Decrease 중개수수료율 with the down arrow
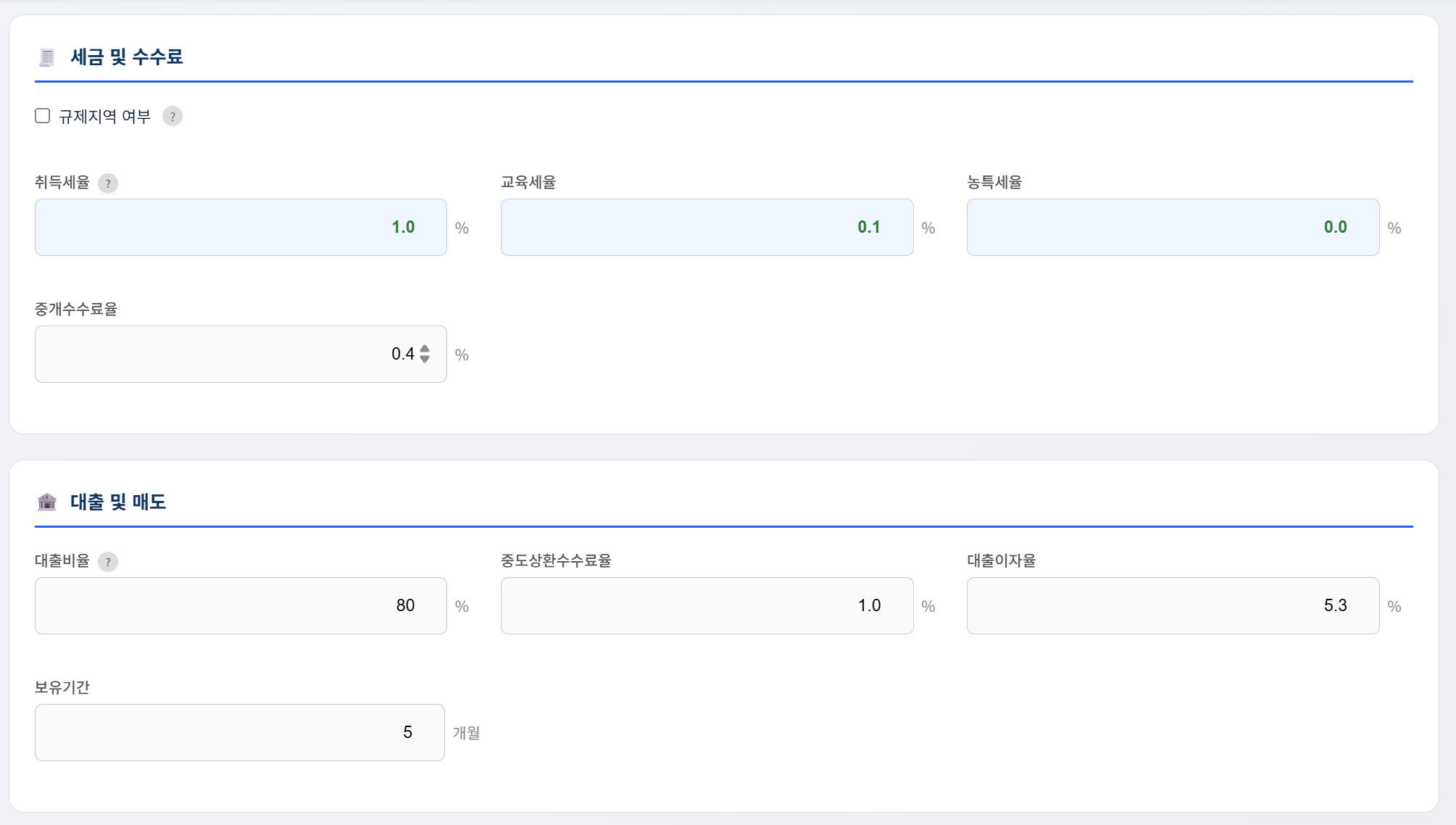This screenshot has width=1456, height=825. pyautogui.click(x=424, y=359)
